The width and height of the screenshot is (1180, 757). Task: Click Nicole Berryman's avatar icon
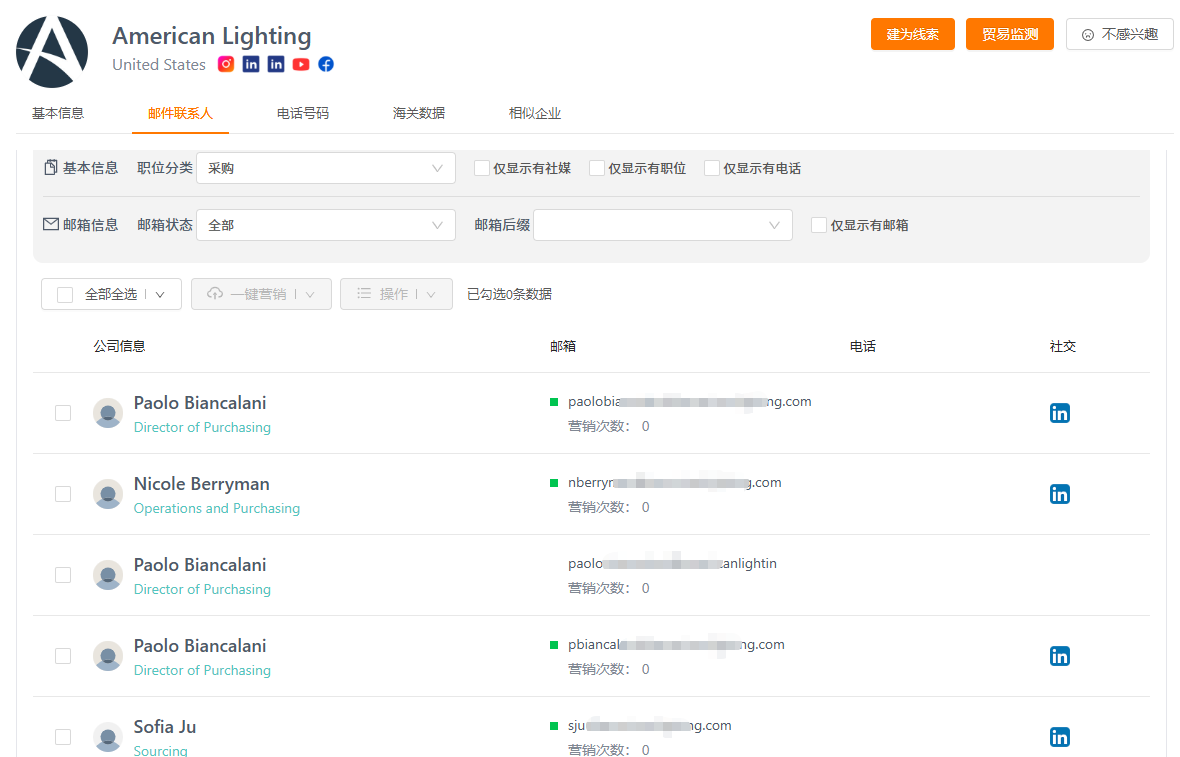[108, 494]
